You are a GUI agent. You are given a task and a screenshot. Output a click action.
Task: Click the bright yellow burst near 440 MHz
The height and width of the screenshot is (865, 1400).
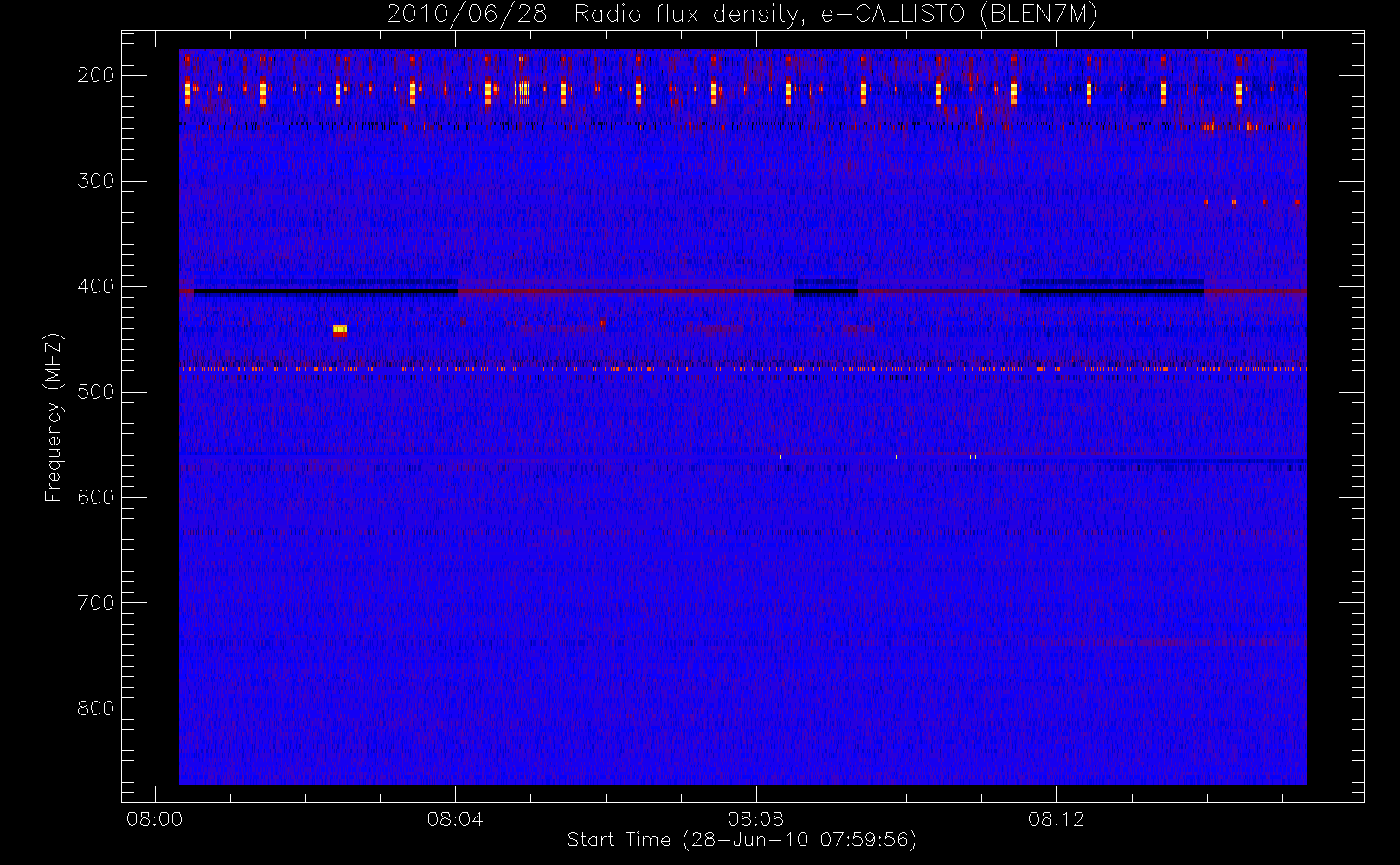click(x=340, y=330)
